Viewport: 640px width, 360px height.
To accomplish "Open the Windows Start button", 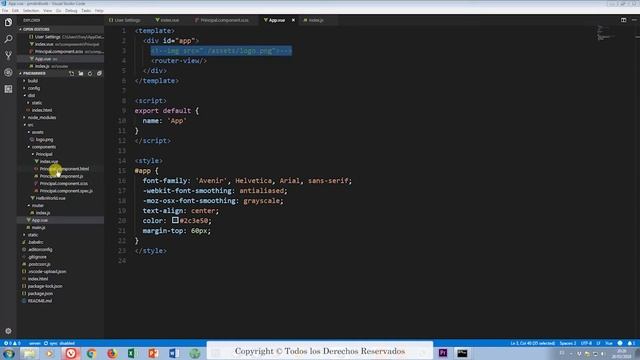I will coord(9,353).
